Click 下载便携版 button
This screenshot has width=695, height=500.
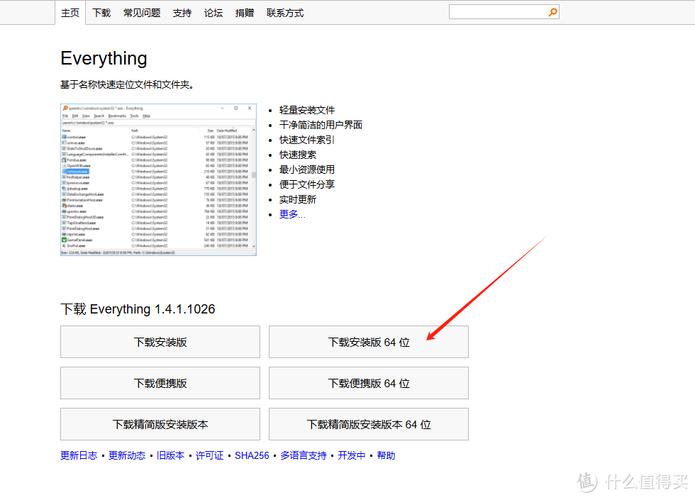(x=160, y=383)
